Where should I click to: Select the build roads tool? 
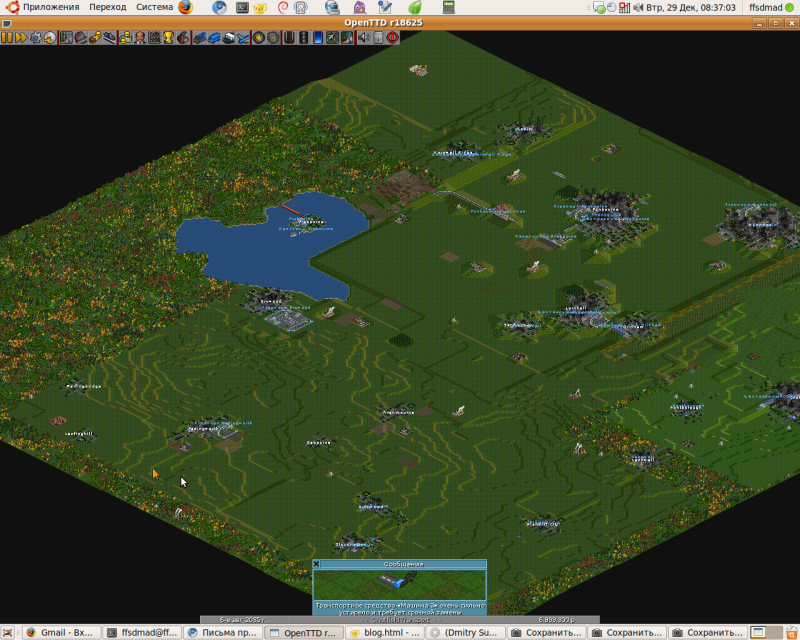coord(303,38)
